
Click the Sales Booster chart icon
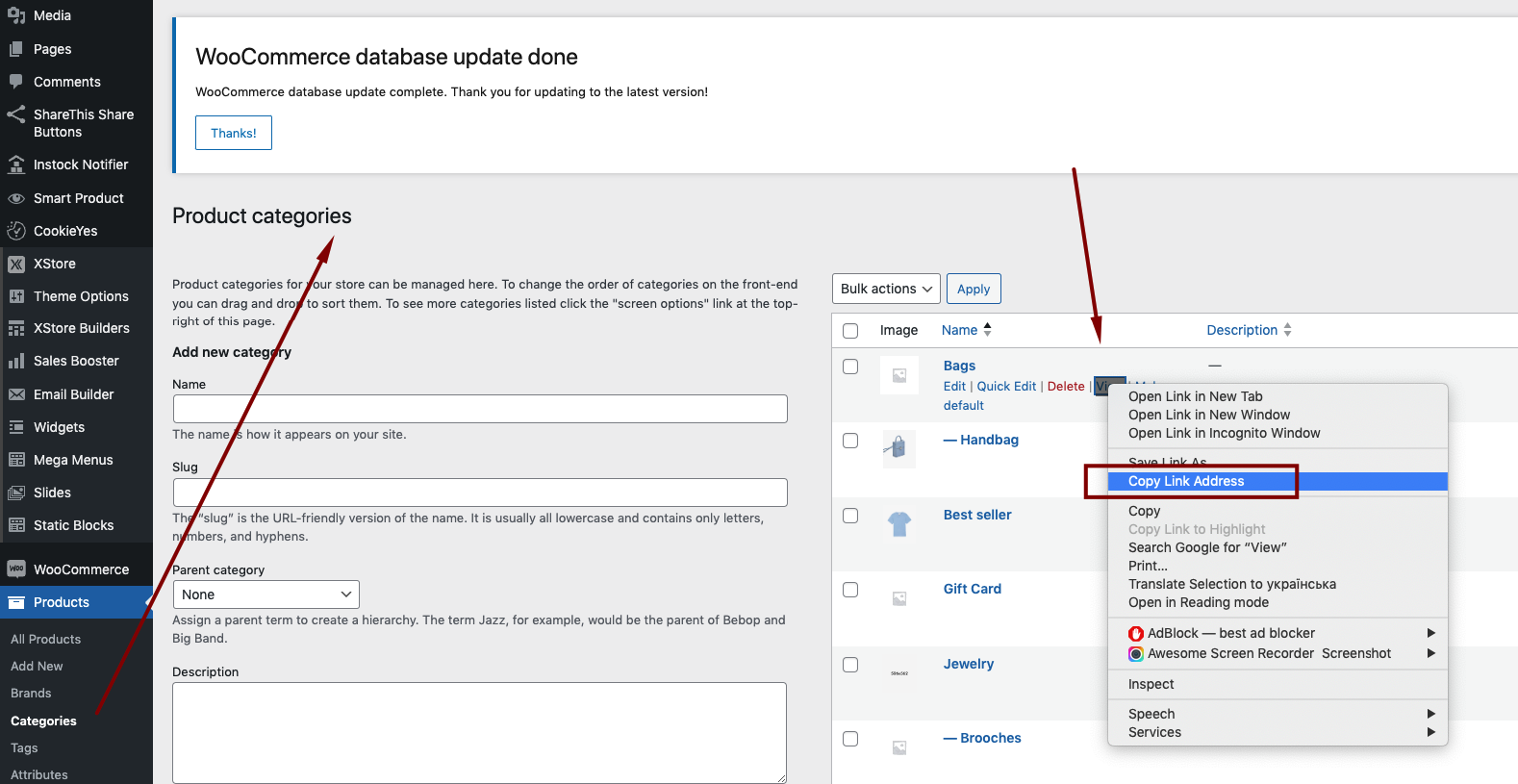point(16,361)
